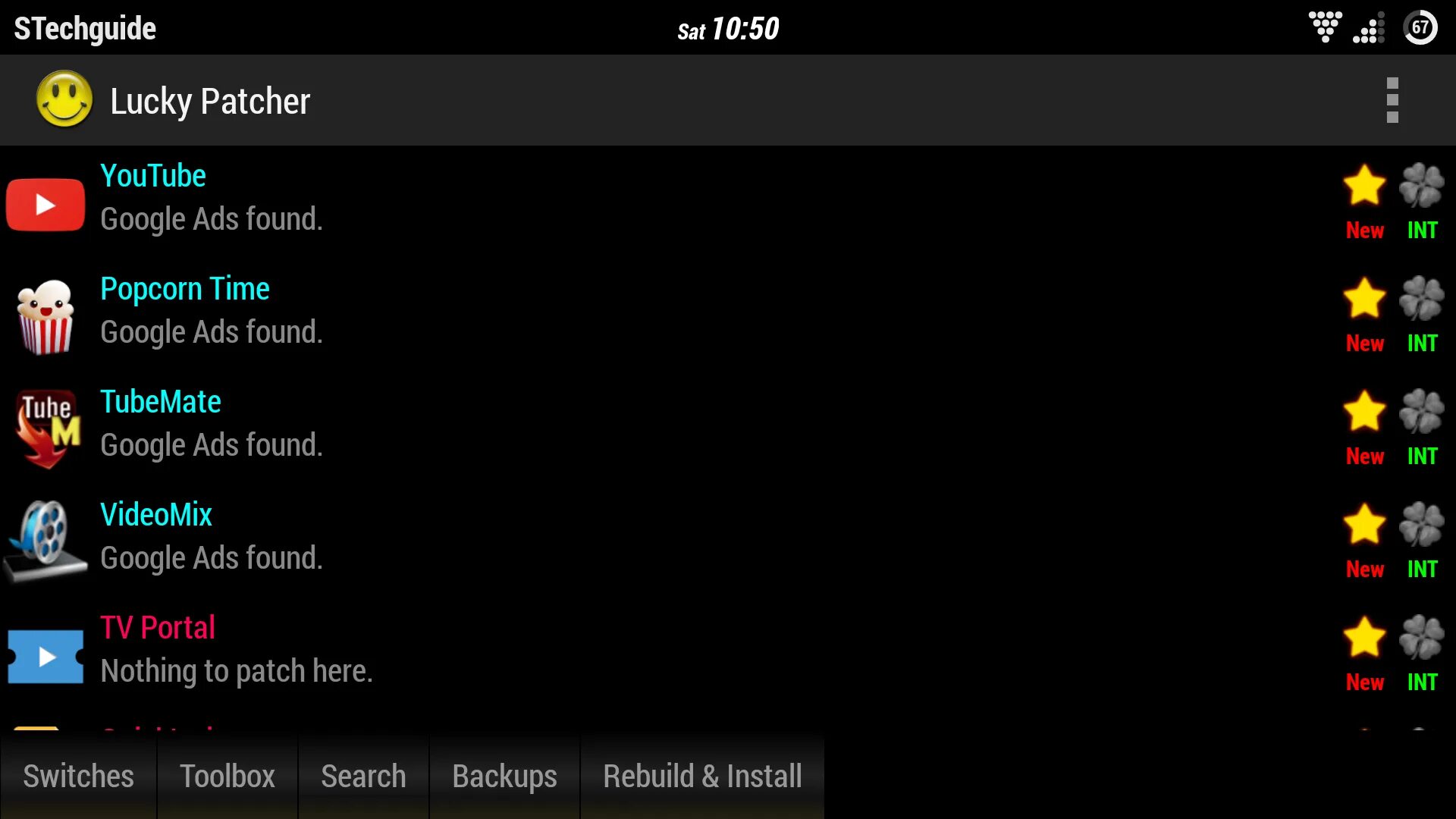The image size is (1456, 819).
Task: Open Search in Lucky Patcher
Action: tap(363, 775)
